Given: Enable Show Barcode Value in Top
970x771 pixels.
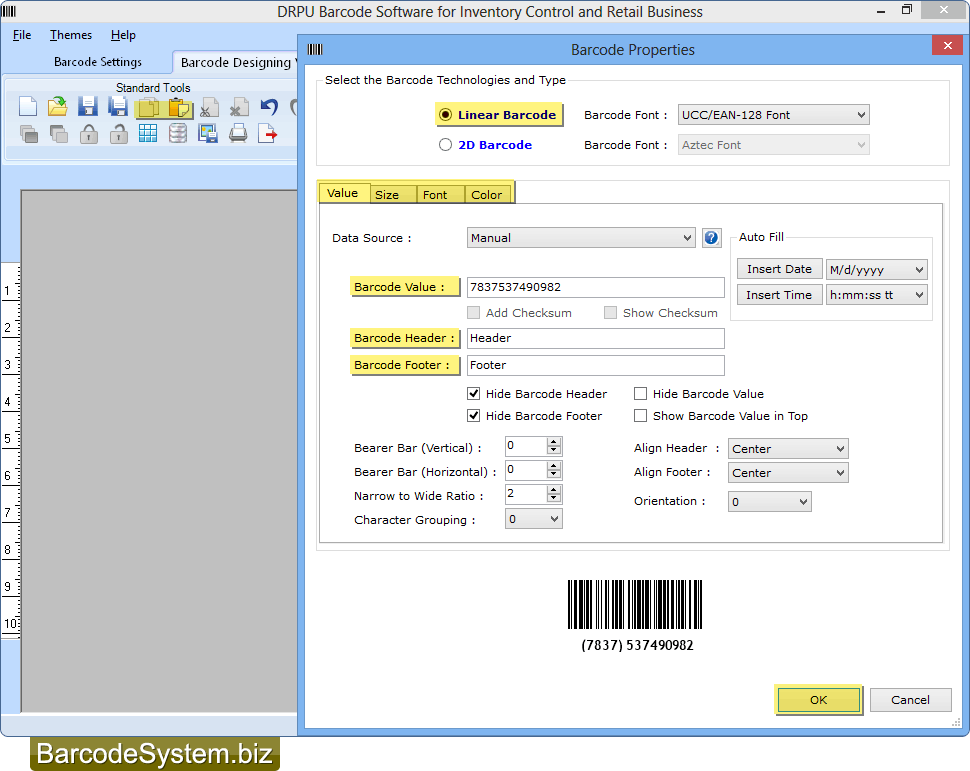Looking at the screenshot, I should click(640, 416).
